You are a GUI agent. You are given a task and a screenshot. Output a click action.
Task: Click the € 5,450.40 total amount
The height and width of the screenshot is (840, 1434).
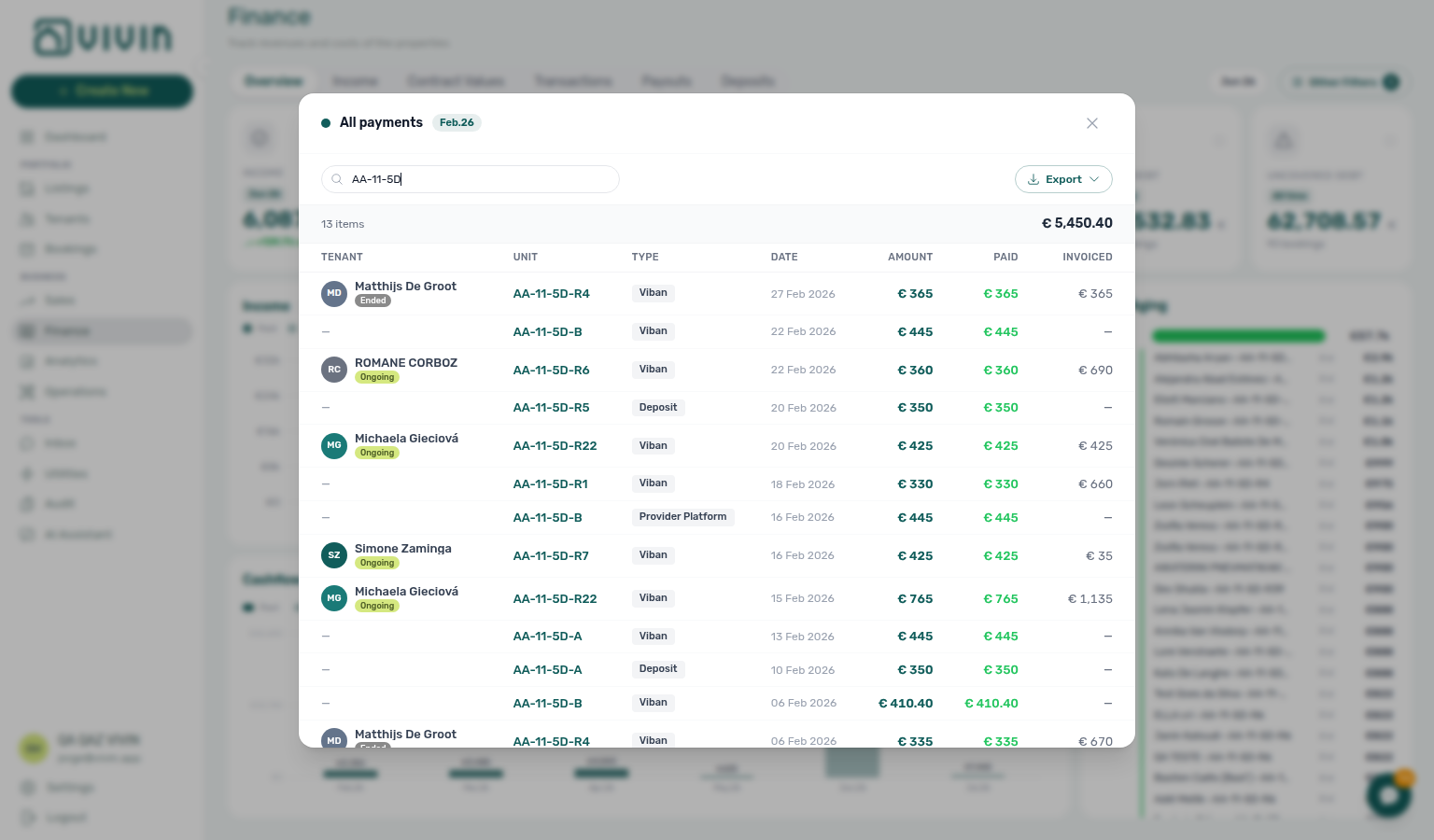tap(1077, 223)
